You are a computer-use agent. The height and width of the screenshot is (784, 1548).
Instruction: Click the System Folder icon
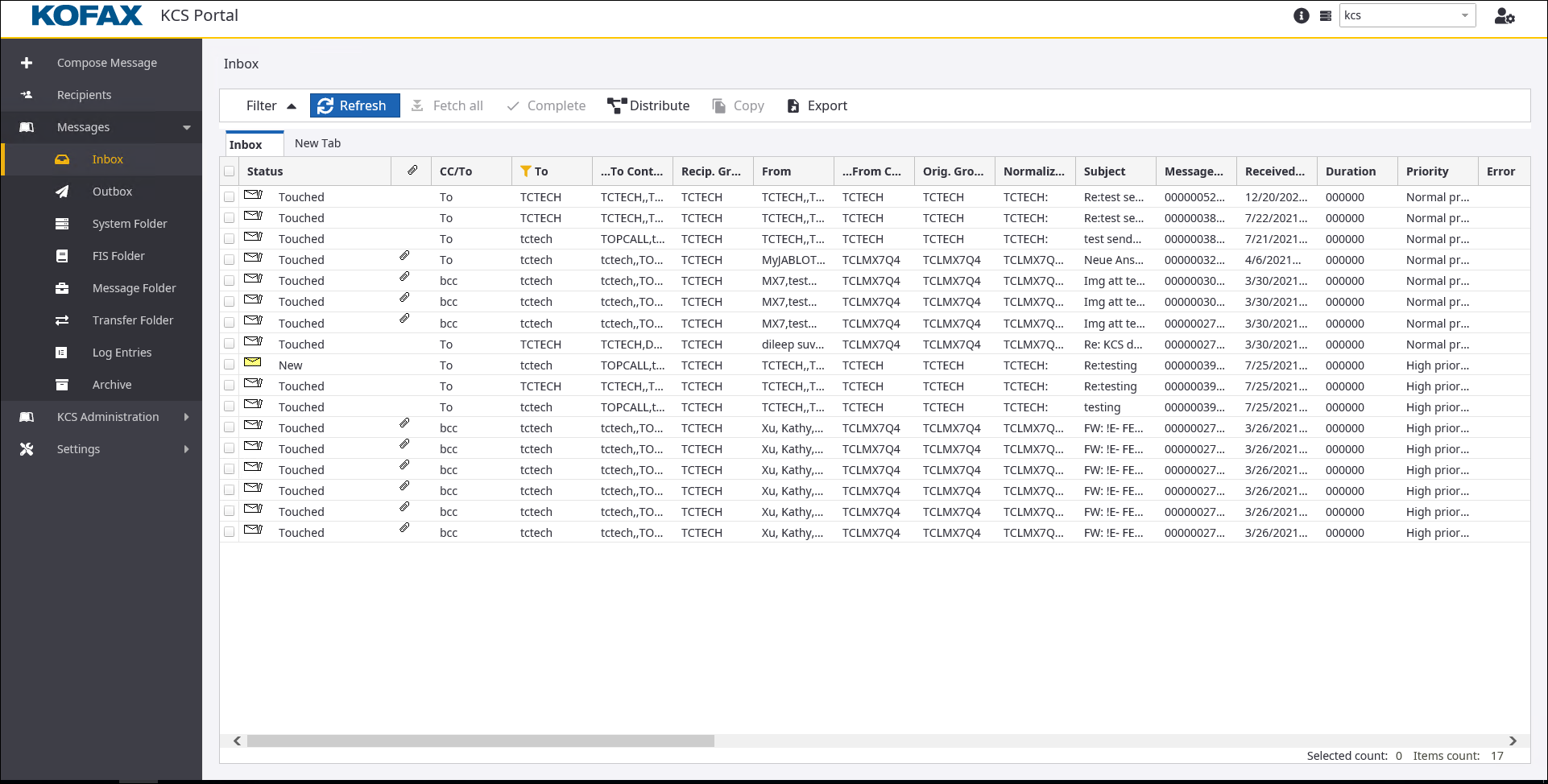point(62,224)
